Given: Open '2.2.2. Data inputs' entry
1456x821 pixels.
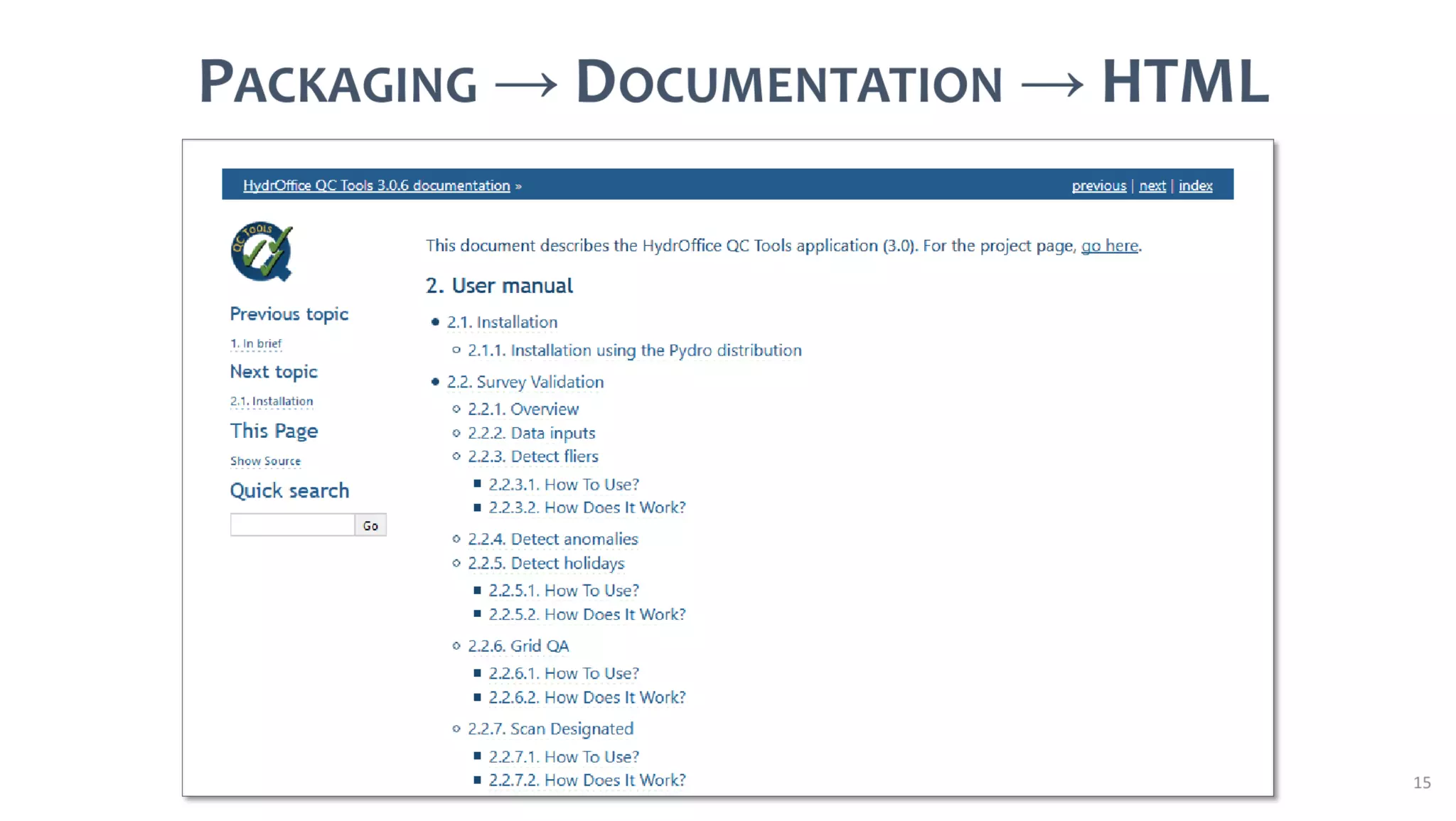Looking at the screenshot, I should pyautogui.click(x=531, y=434).
